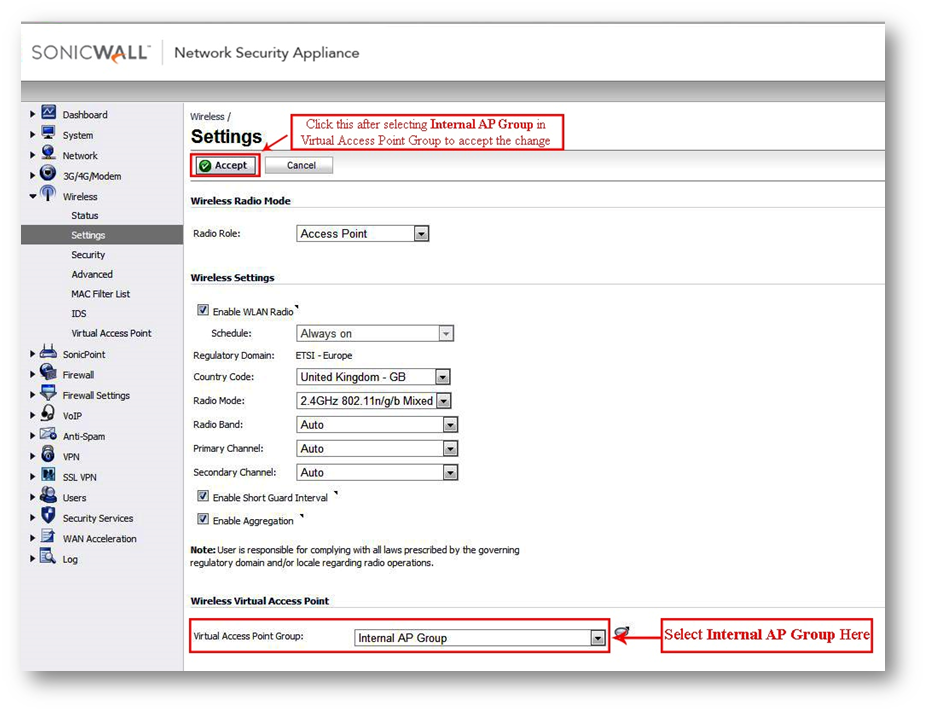Click the Users icon
927x713 pixels.
click(x=48, y=495)
